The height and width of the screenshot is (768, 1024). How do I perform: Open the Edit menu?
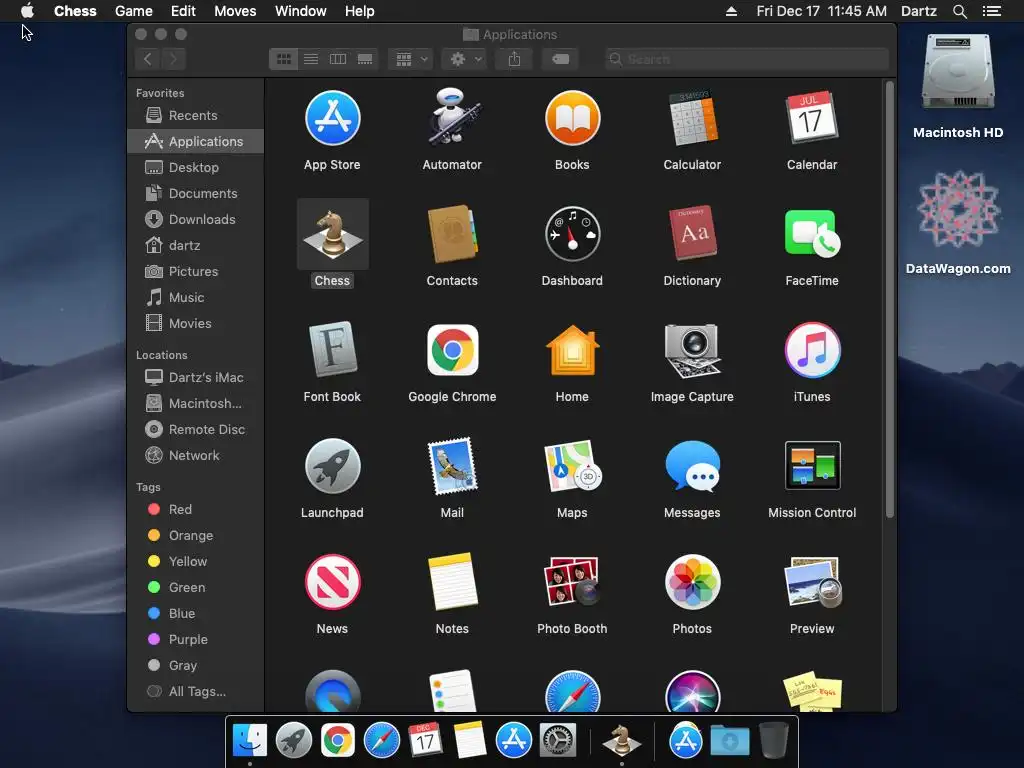[x=183, y=11]
